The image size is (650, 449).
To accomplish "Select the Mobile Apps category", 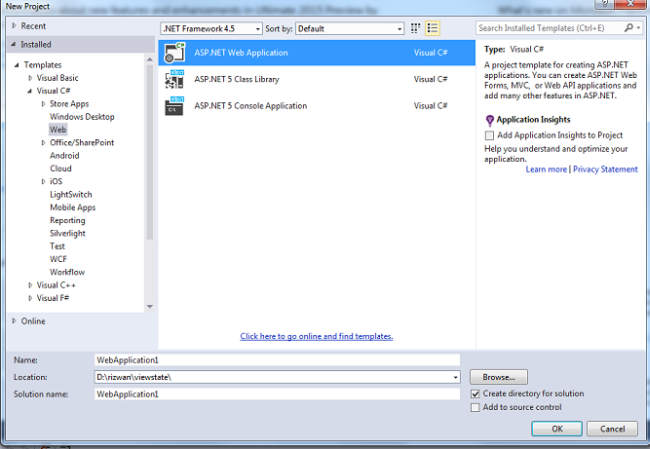I will point(73,207).
